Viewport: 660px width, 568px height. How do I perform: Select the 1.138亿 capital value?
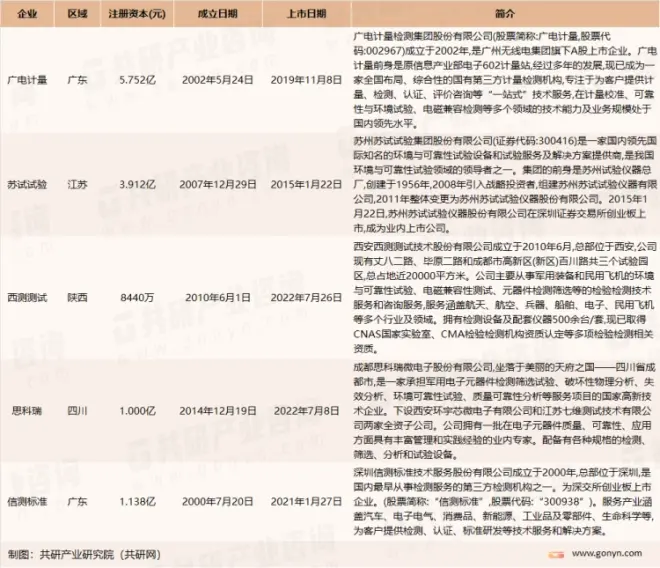point(137,501)
